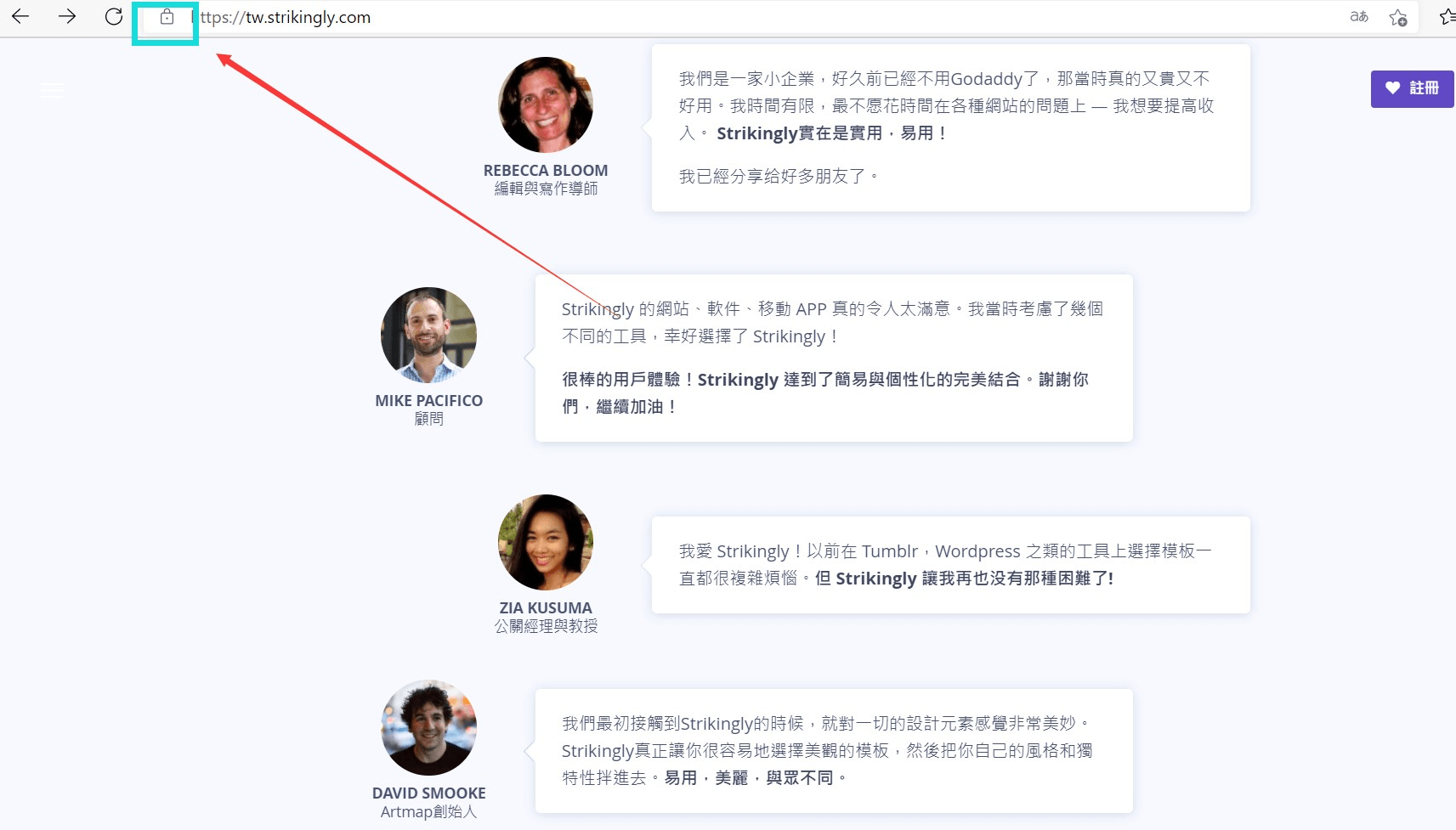Add this page to favorites with star icon
The height and width of the screenshot is (830, 1456).
1397,17
